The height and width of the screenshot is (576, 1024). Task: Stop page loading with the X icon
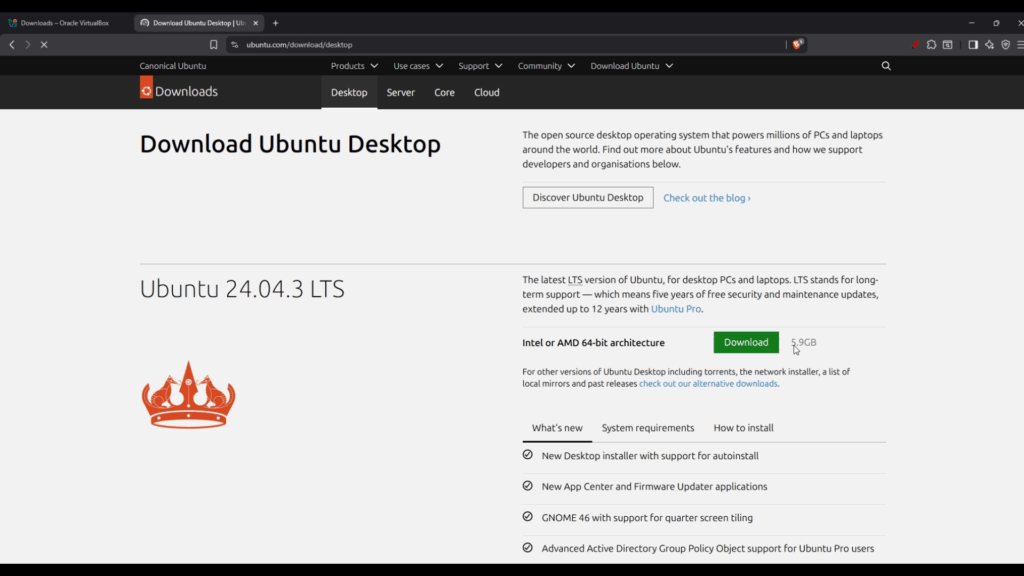point(44,44)
